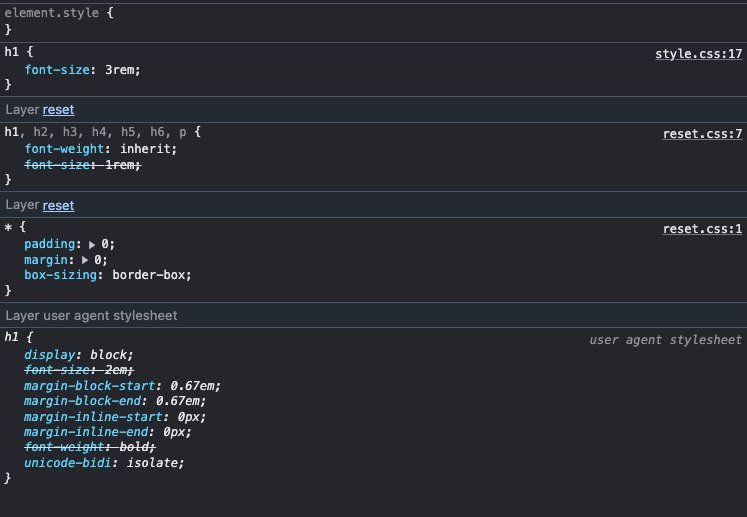Expand the margin shorthand triangle
This screenshot has width=747, height=517.
click(x=85, y=260)
